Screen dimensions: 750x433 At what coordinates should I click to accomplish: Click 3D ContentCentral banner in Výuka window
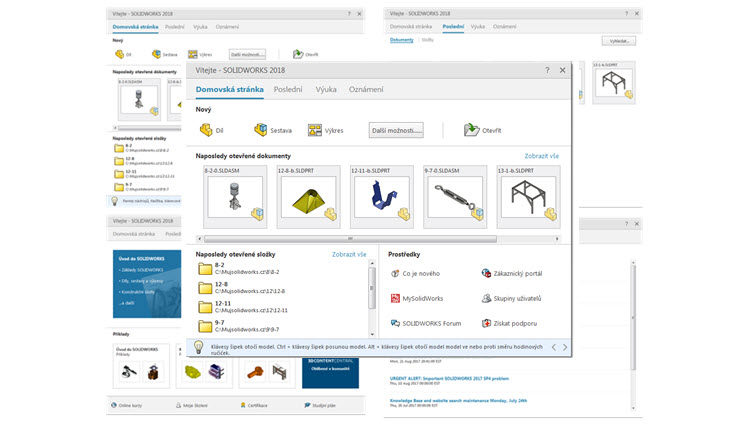tap(330, 373)
